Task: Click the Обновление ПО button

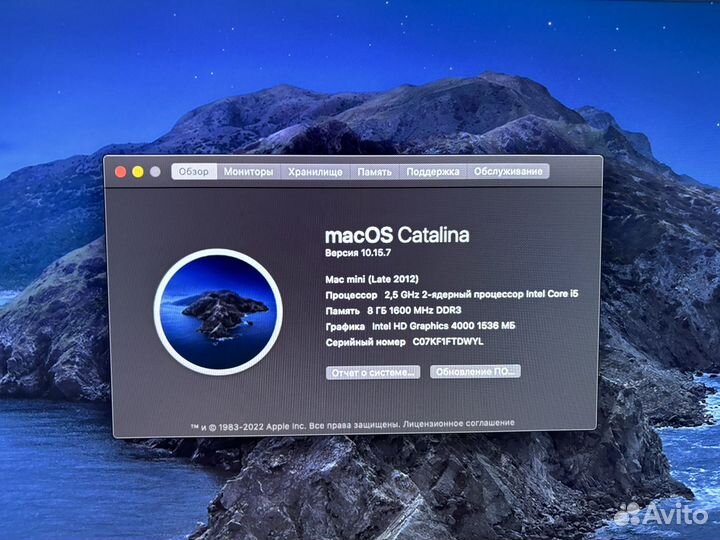Action: pyautogui.click(x=475, y=371)
